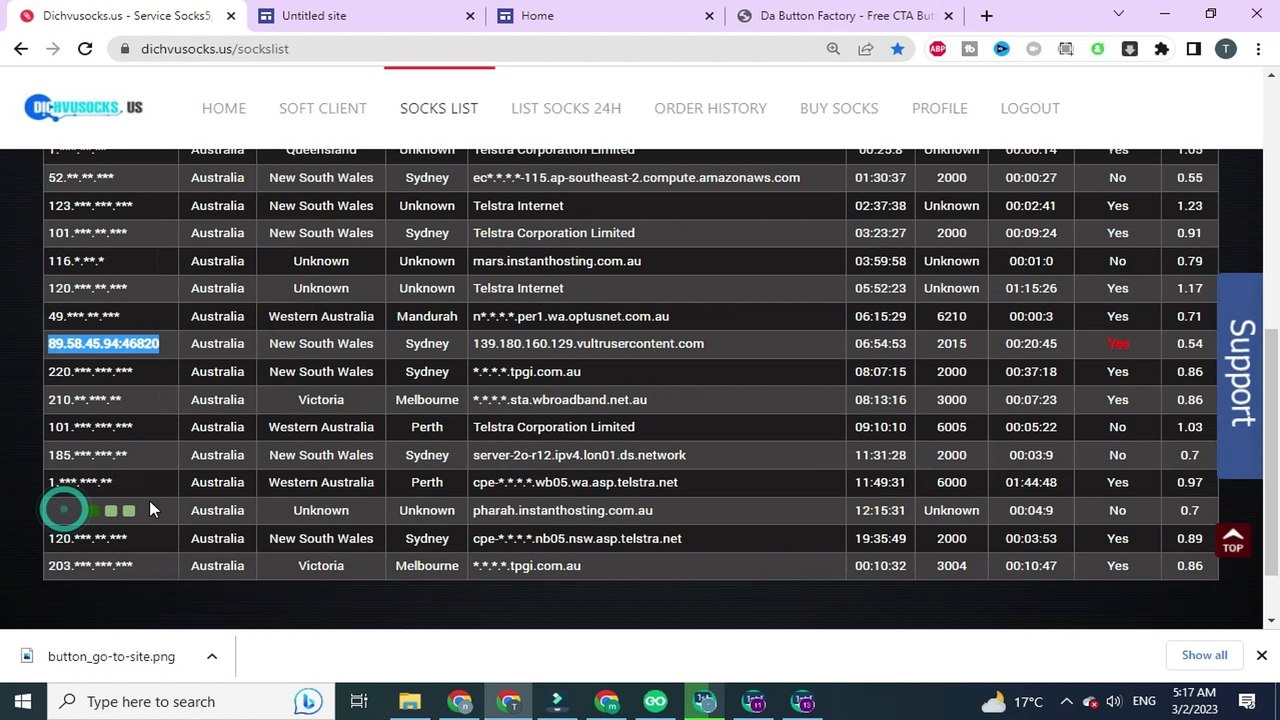Open the green circle extension icon
Screen dimensions: 1280x720
[x=1097, y=49]
